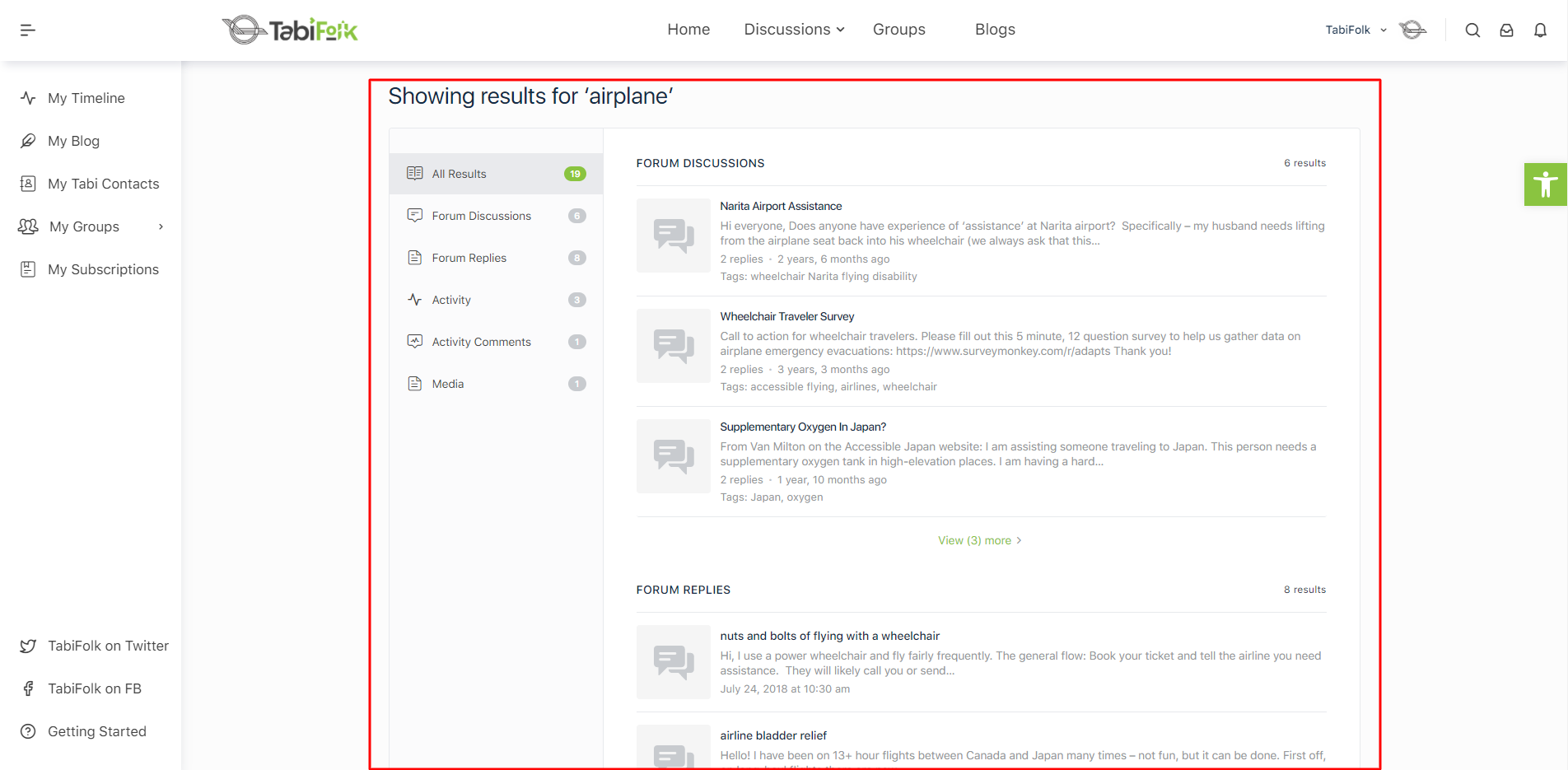
Task: Click the 19 count badge on All Results
Action: click(x=575, y=174)
